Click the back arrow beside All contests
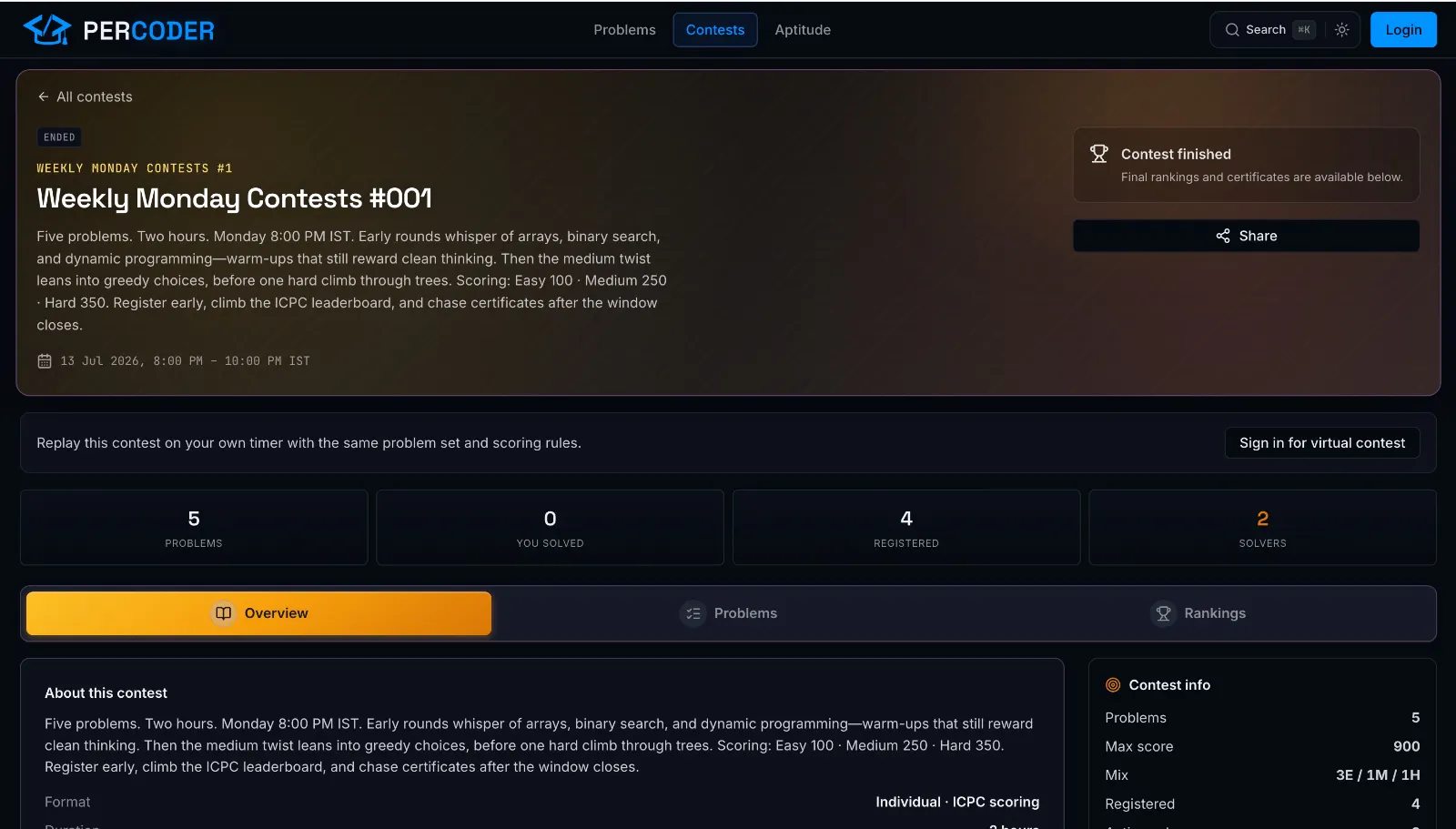The image size is (1456, 829). 43,96
